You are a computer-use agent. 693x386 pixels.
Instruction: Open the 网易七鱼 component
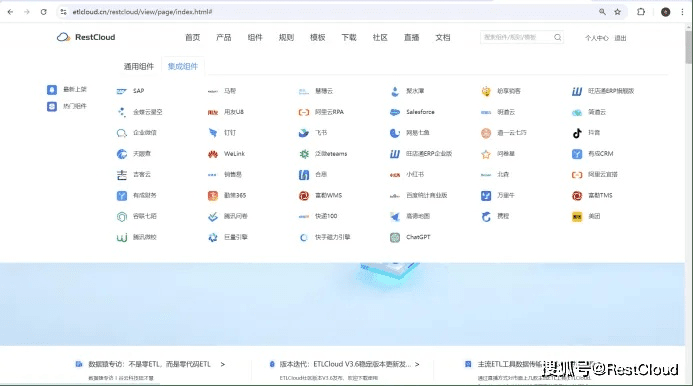pyautogui.click(x=410, y=133)
